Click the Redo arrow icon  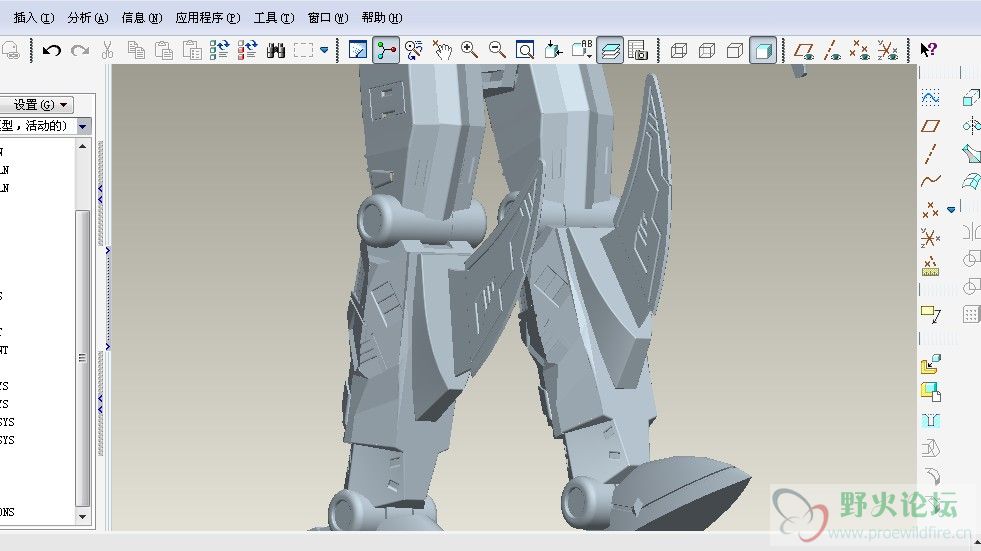coord(79,50)
